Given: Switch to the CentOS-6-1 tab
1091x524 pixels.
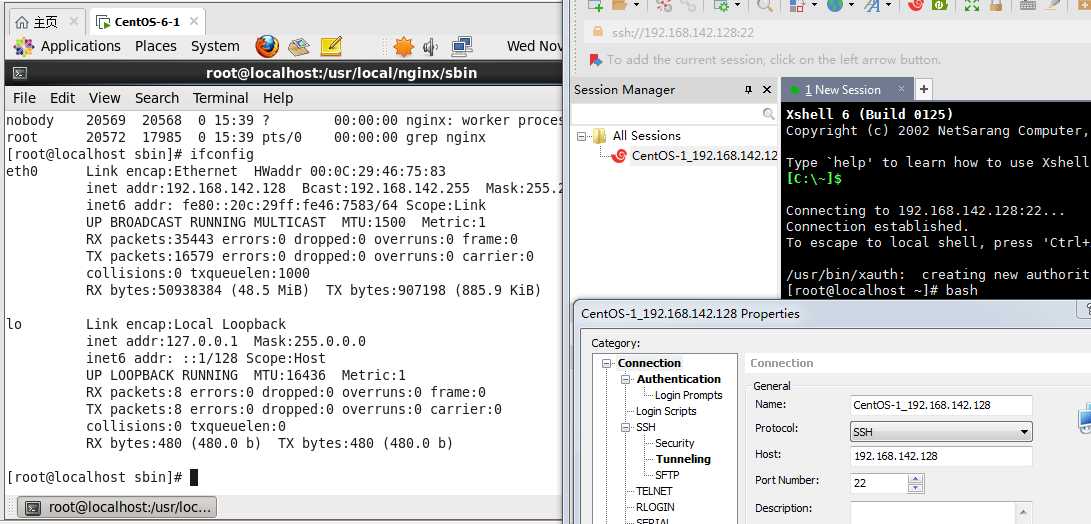Looking at the screenshot, I should coord(147,22).
